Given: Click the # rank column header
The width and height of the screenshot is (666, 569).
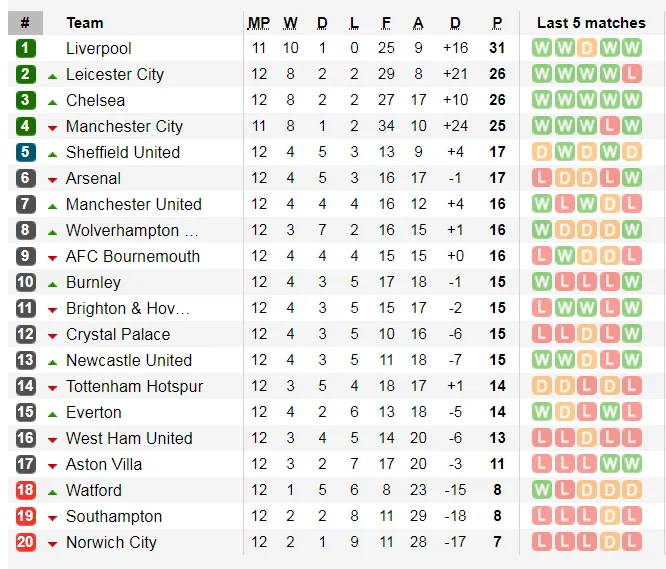Looking at the screenshot, I should (x=25, y=22).
